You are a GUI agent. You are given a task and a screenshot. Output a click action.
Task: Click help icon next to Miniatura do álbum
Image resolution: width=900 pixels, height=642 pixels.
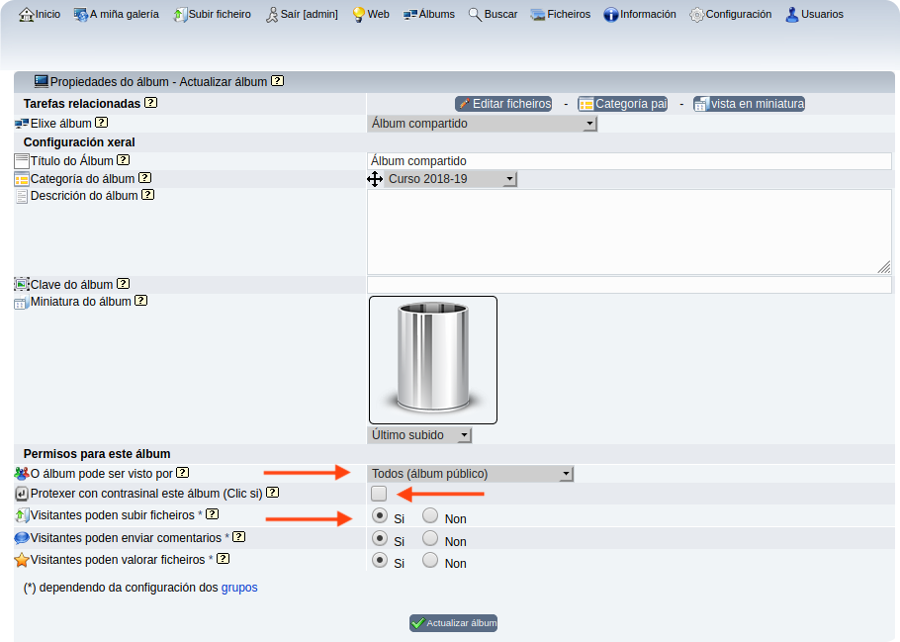pos(141,300)
